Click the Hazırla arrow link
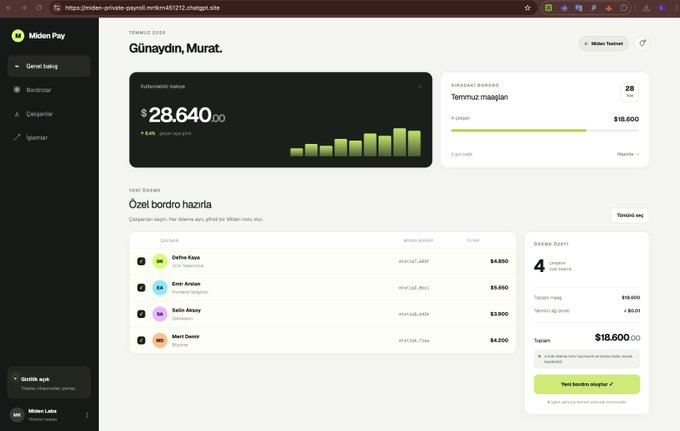This screenshot has width=680, height=431. [628, 154]
